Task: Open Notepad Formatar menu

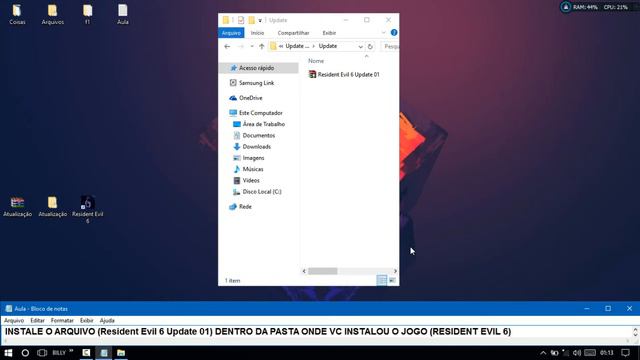Action: pos(62,320)
